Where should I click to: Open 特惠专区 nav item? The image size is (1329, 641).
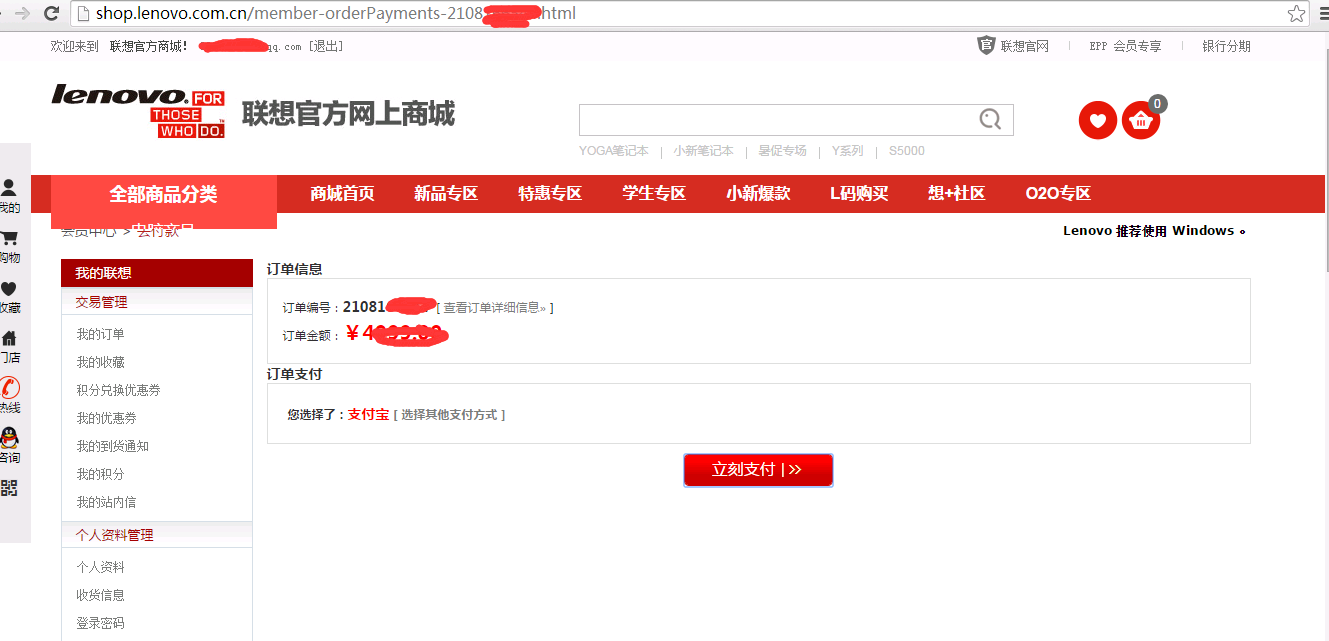pos(550,194)
